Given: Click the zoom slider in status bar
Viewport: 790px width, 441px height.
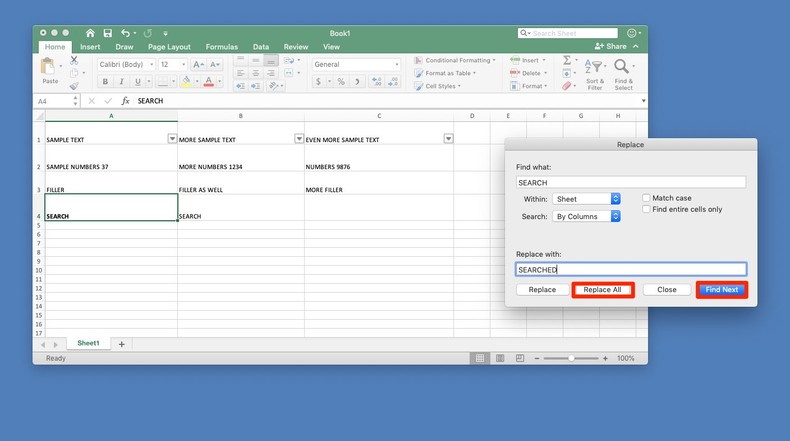Looking at the screenshot, I should tap(571, 358).
